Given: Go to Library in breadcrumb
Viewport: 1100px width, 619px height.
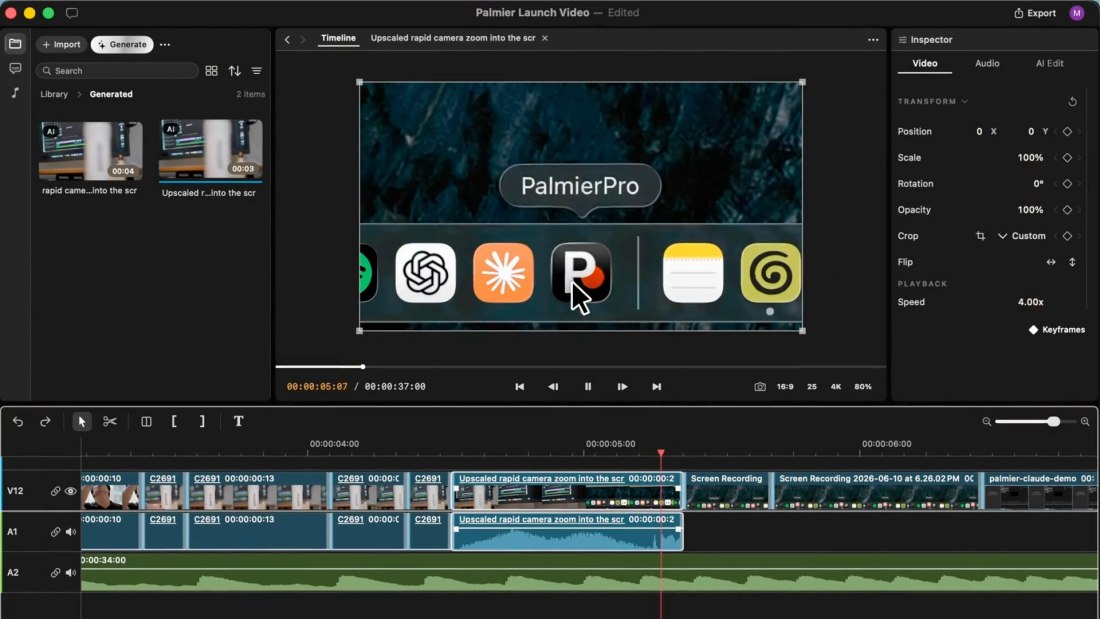Looking at the screenshot, I should (54, 94).
